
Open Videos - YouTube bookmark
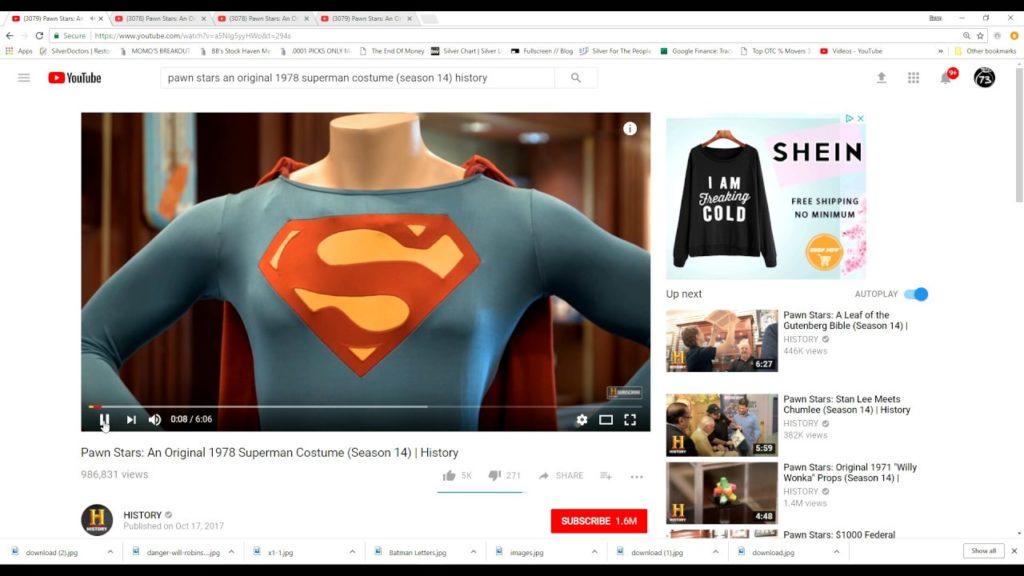coord(851,51)
